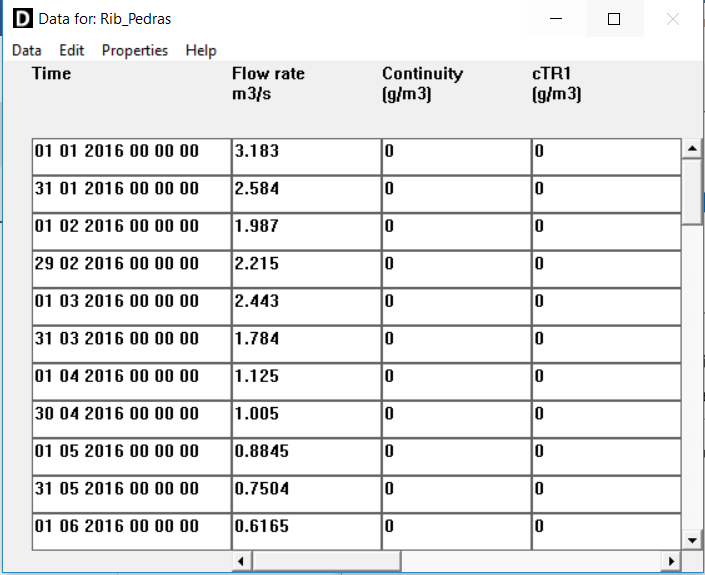Open the Data menu
Viewport: 705px width, 575px height.
(27, 50)
